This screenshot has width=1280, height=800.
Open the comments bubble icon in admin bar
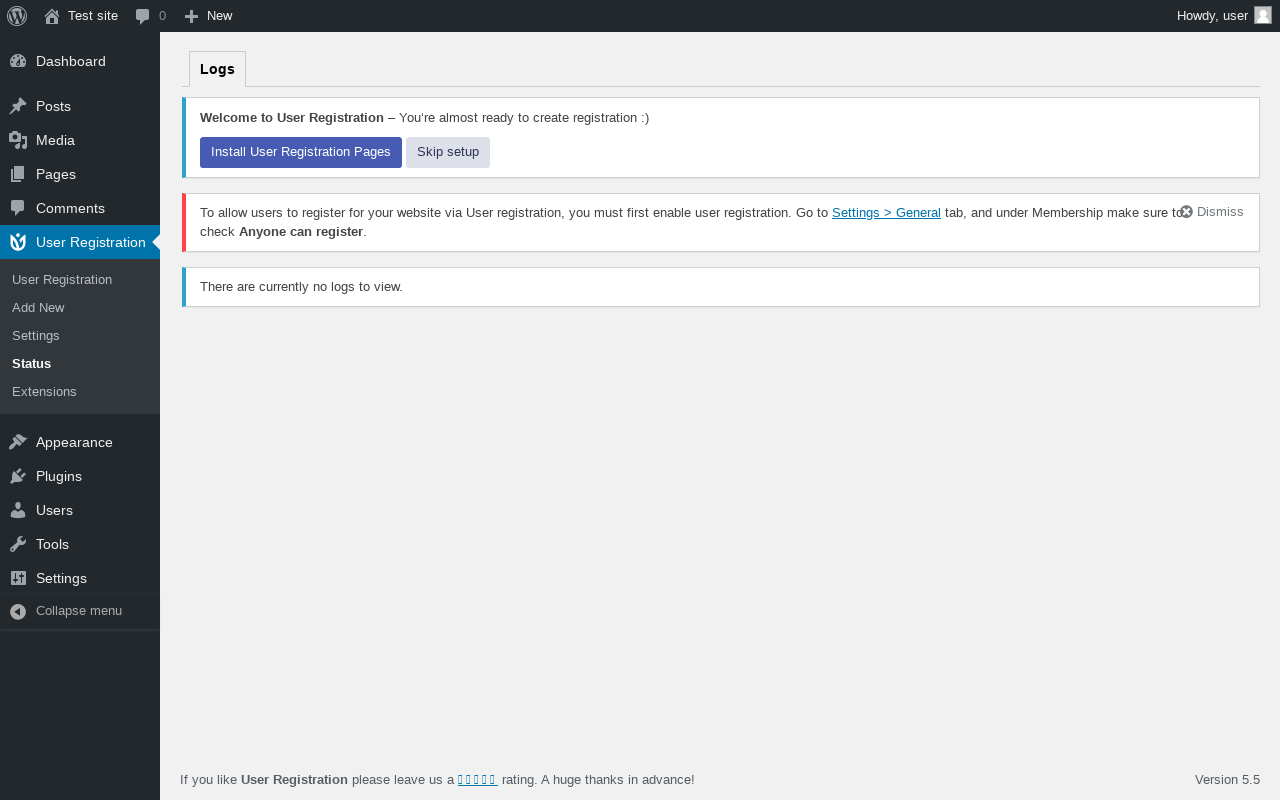143,16
